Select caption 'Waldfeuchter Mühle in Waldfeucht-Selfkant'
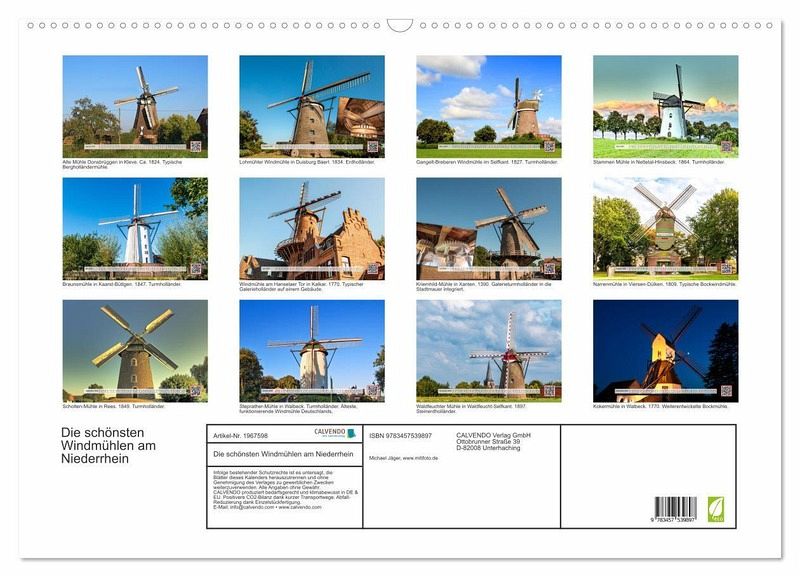 [x=465, y=407]
